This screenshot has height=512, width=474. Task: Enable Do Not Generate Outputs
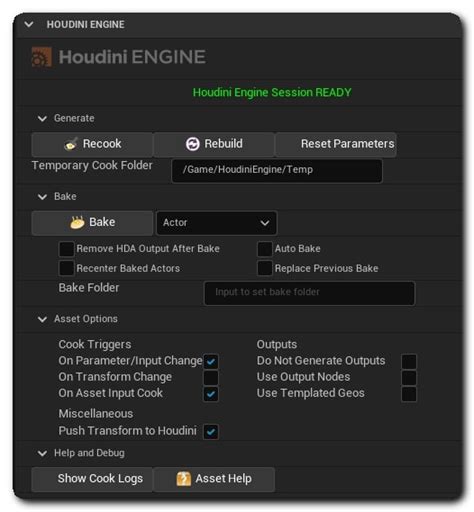(409, 362)
